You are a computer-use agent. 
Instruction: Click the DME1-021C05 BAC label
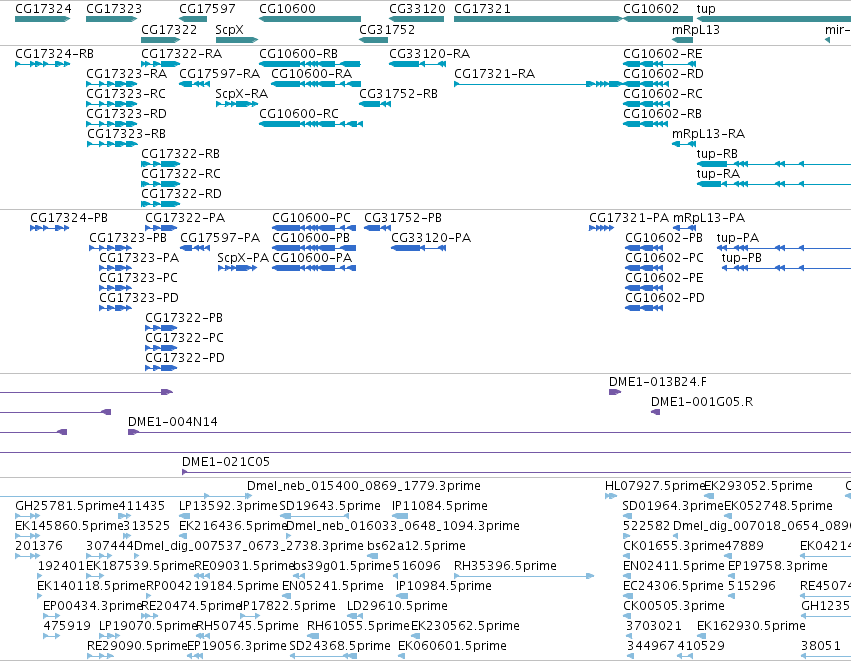pyautogui.click(x=226, y=462)
